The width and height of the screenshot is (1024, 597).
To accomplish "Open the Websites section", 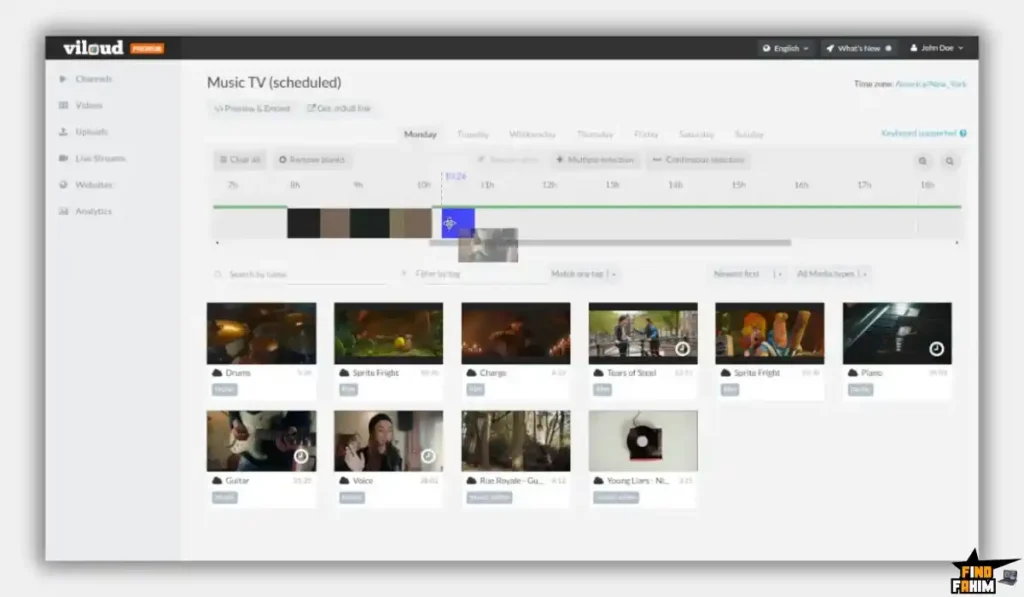I will click(x=93, y=185).
